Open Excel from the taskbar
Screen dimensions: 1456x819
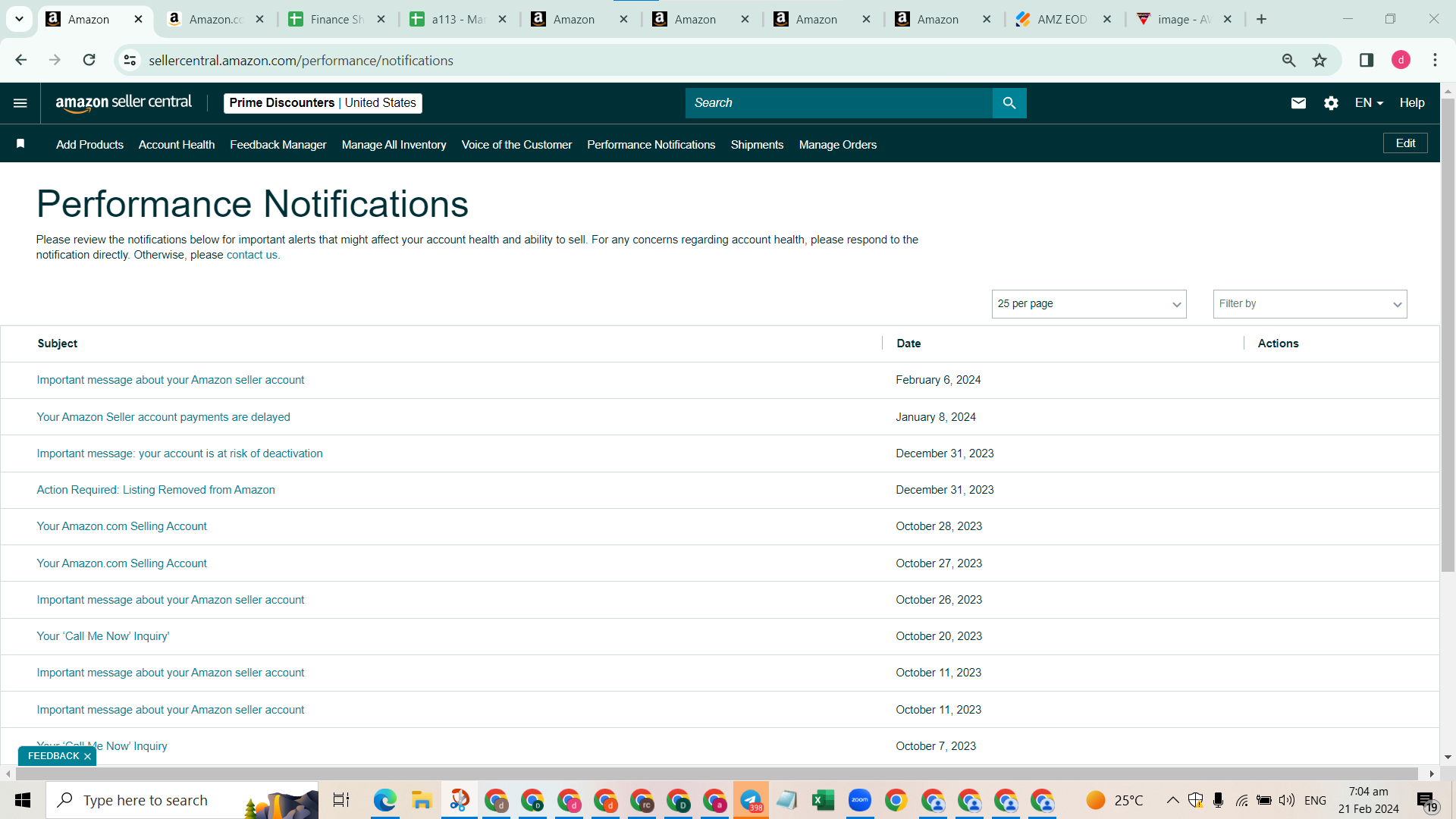coord(823,800)
